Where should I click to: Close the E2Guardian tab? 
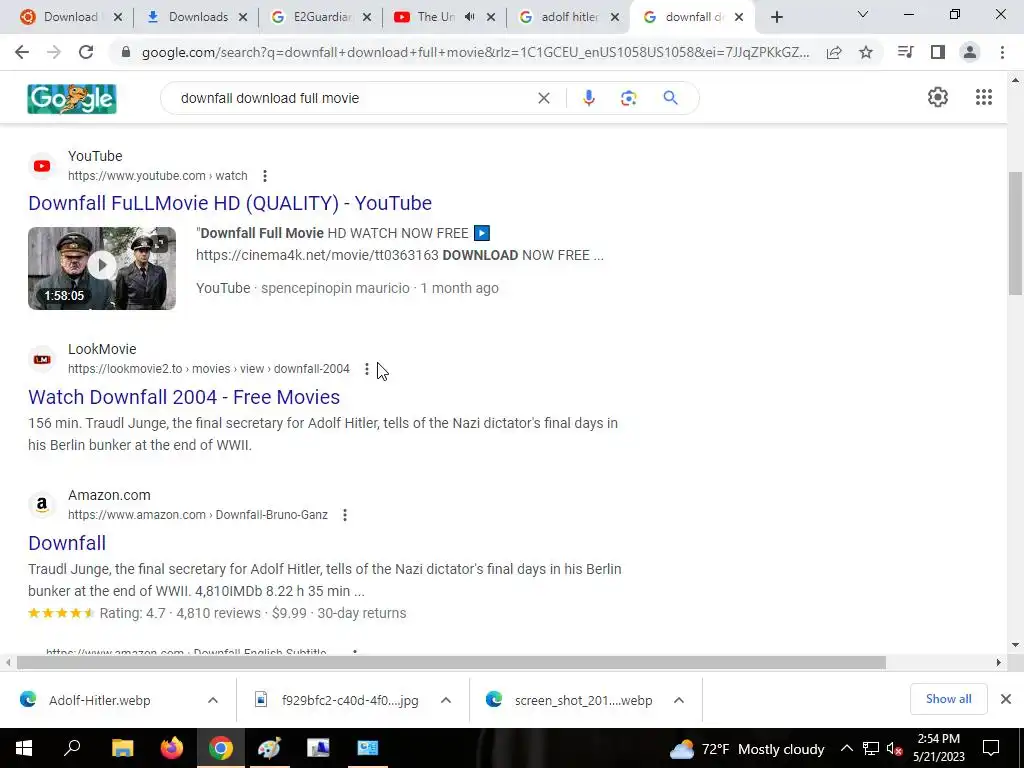(367, 18)
